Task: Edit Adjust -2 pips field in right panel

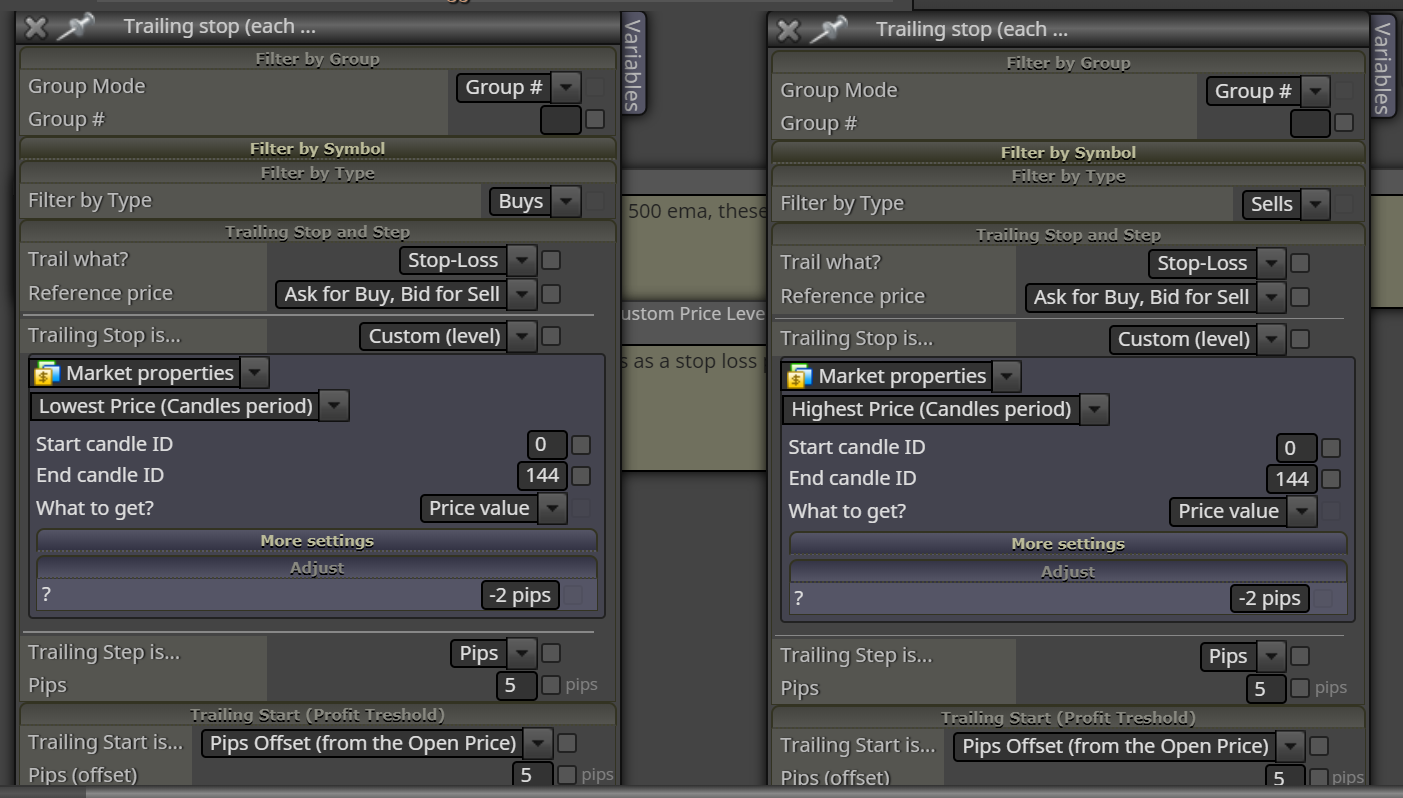Action: (1268, 599)
